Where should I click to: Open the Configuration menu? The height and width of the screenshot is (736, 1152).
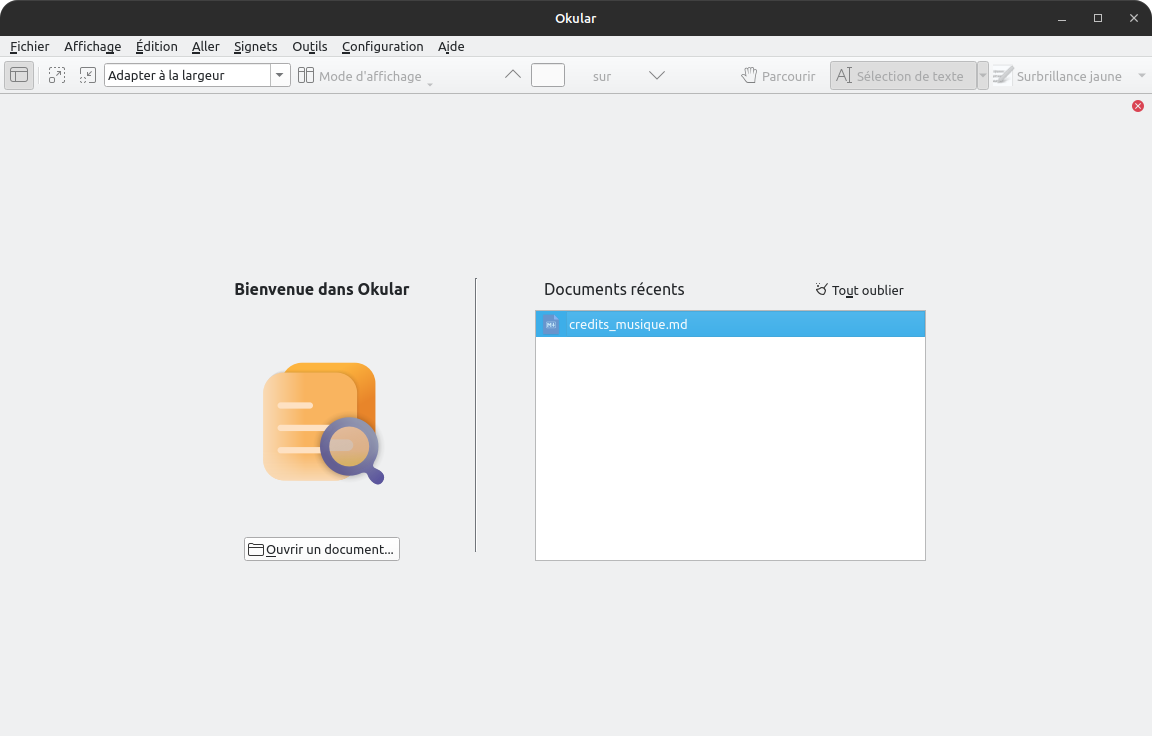[x=382, y=46]
